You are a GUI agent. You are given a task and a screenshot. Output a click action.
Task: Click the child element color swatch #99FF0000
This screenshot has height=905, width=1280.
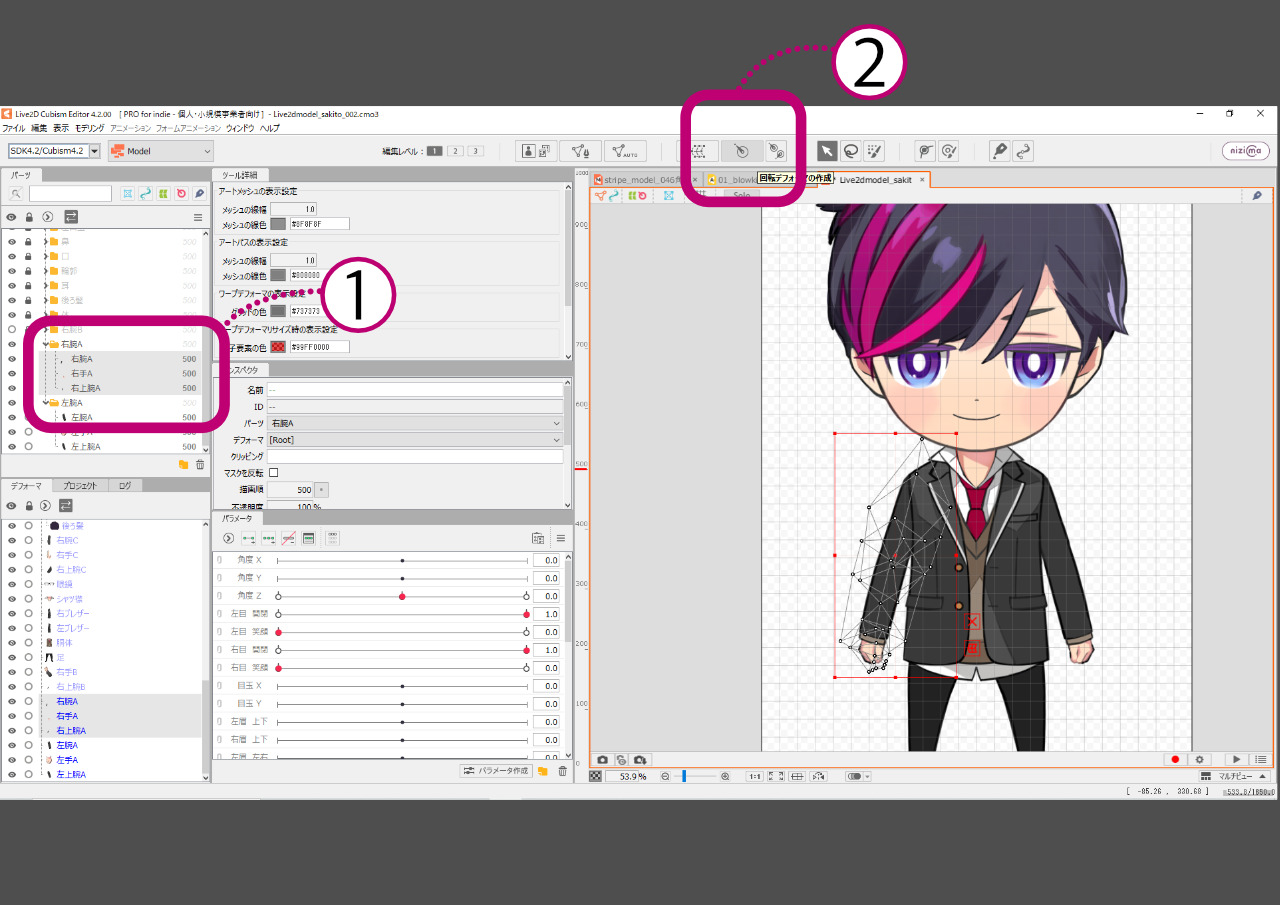click(278, 347)
